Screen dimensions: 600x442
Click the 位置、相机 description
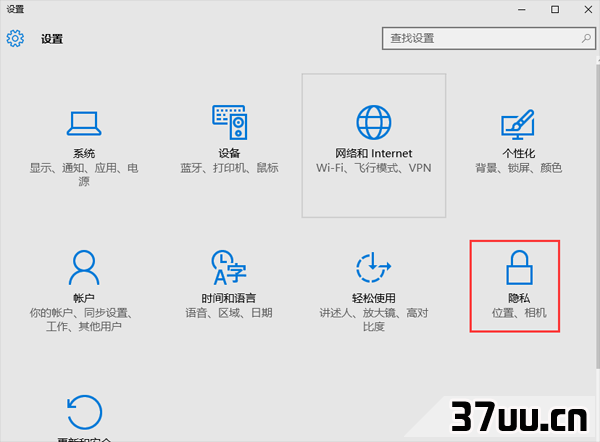tap(519, 313)
